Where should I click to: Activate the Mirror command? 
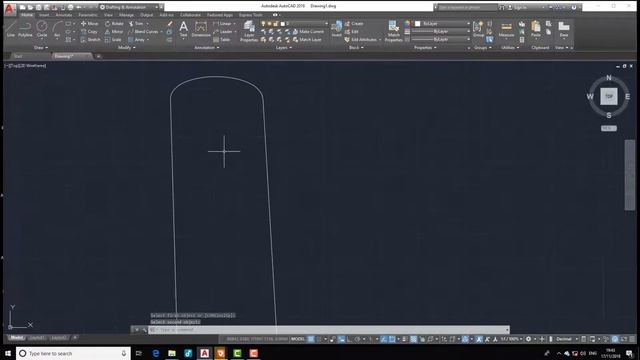coord(114,31)
